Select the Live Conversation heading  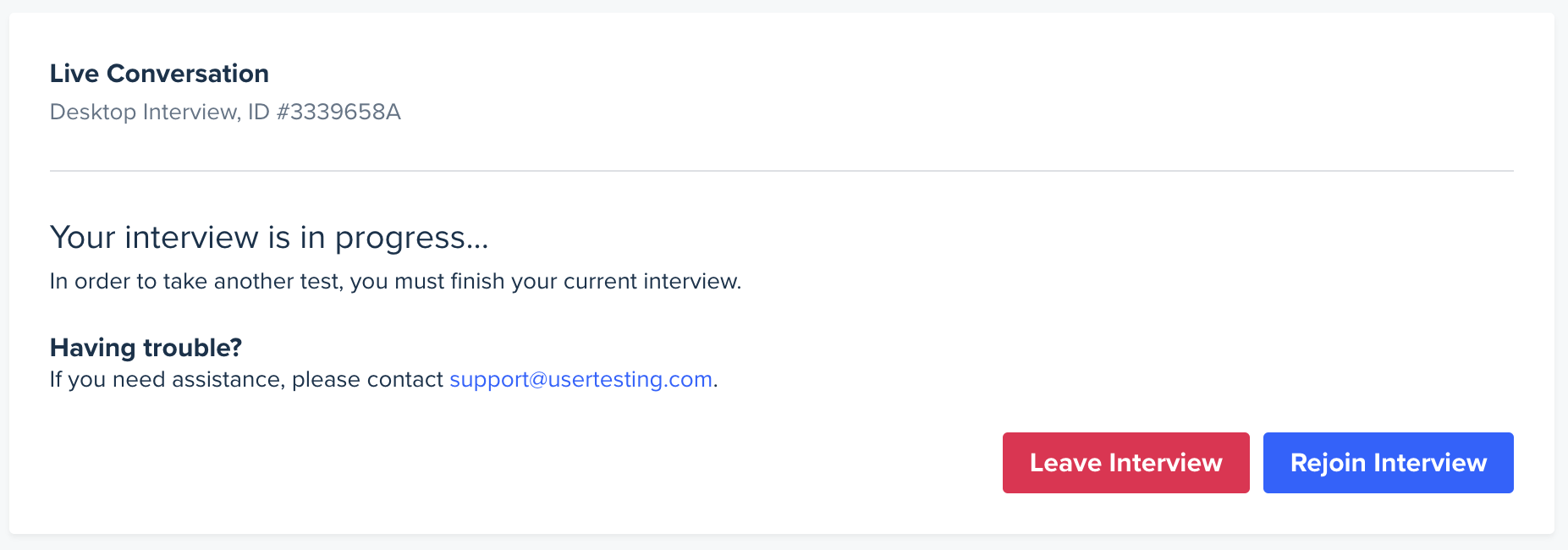coord(159,74)
